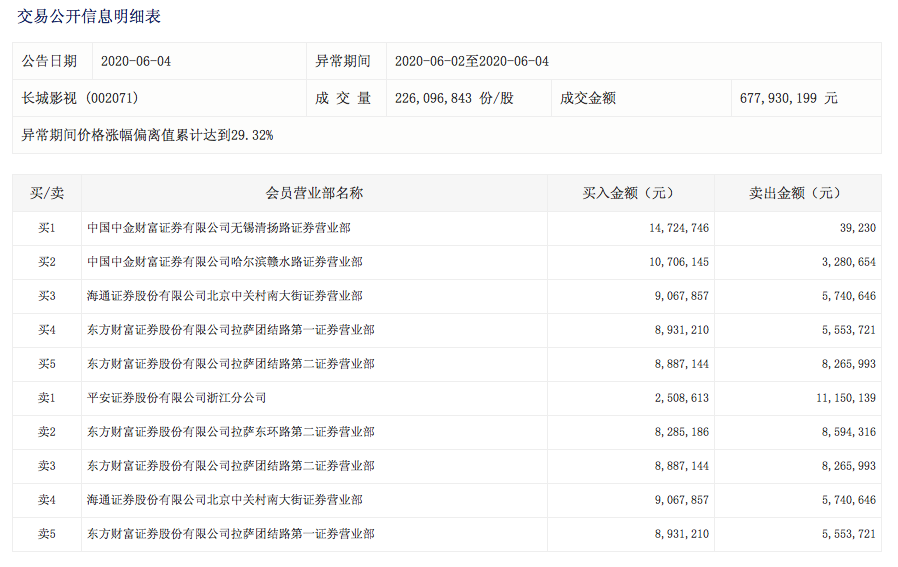
Task: Click the turnover value 677,930,199 元
Action: coord(788,98)
